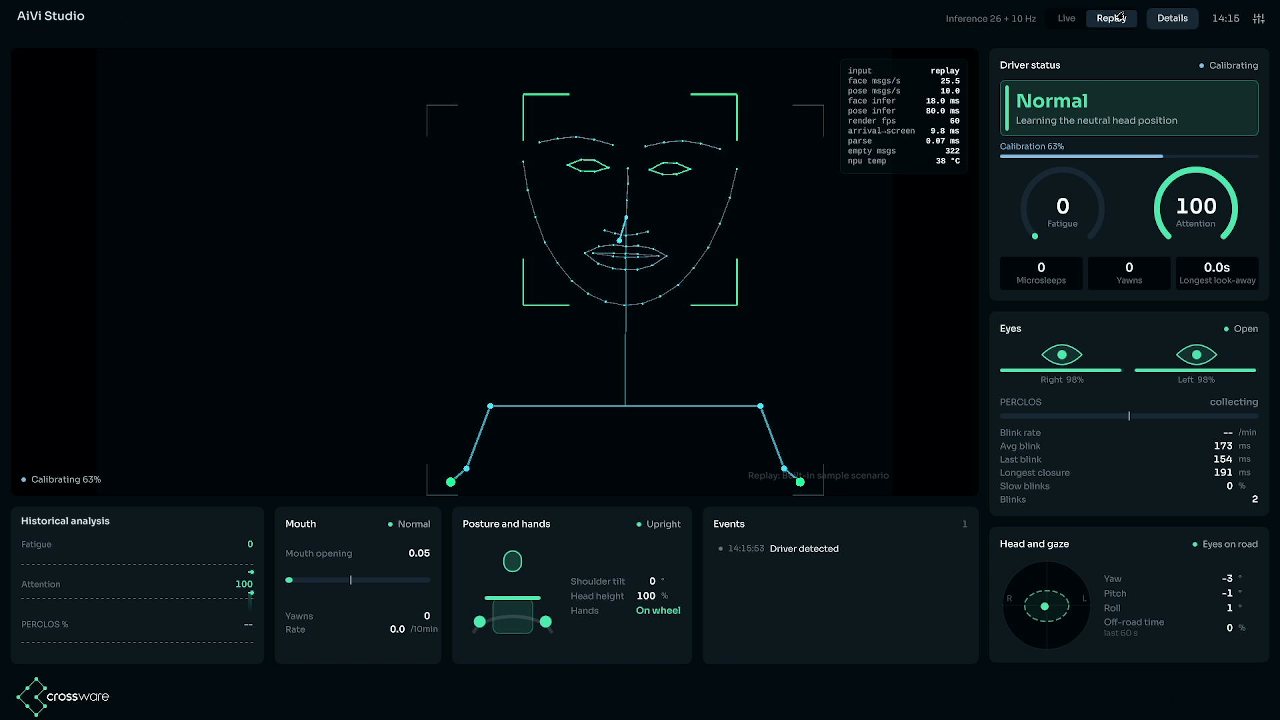Click the Fatigue gauge dial
The width and height of the screenshot is (1280, 720).
coord(1062,206)
